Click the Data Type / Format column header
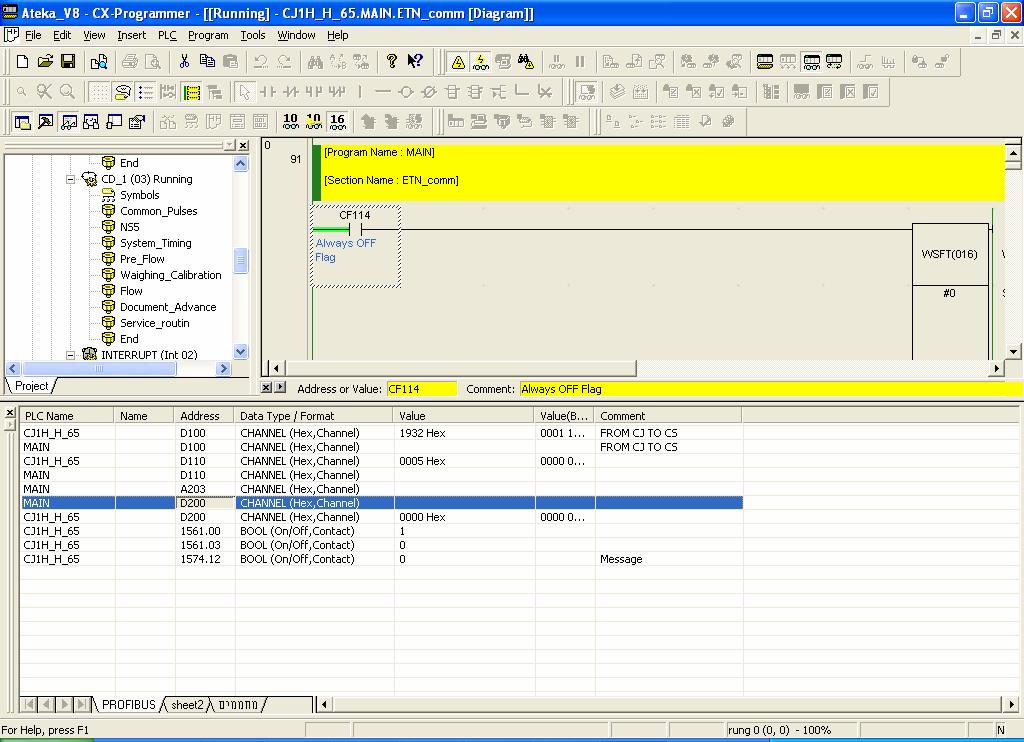 click(x=313, y=416)
